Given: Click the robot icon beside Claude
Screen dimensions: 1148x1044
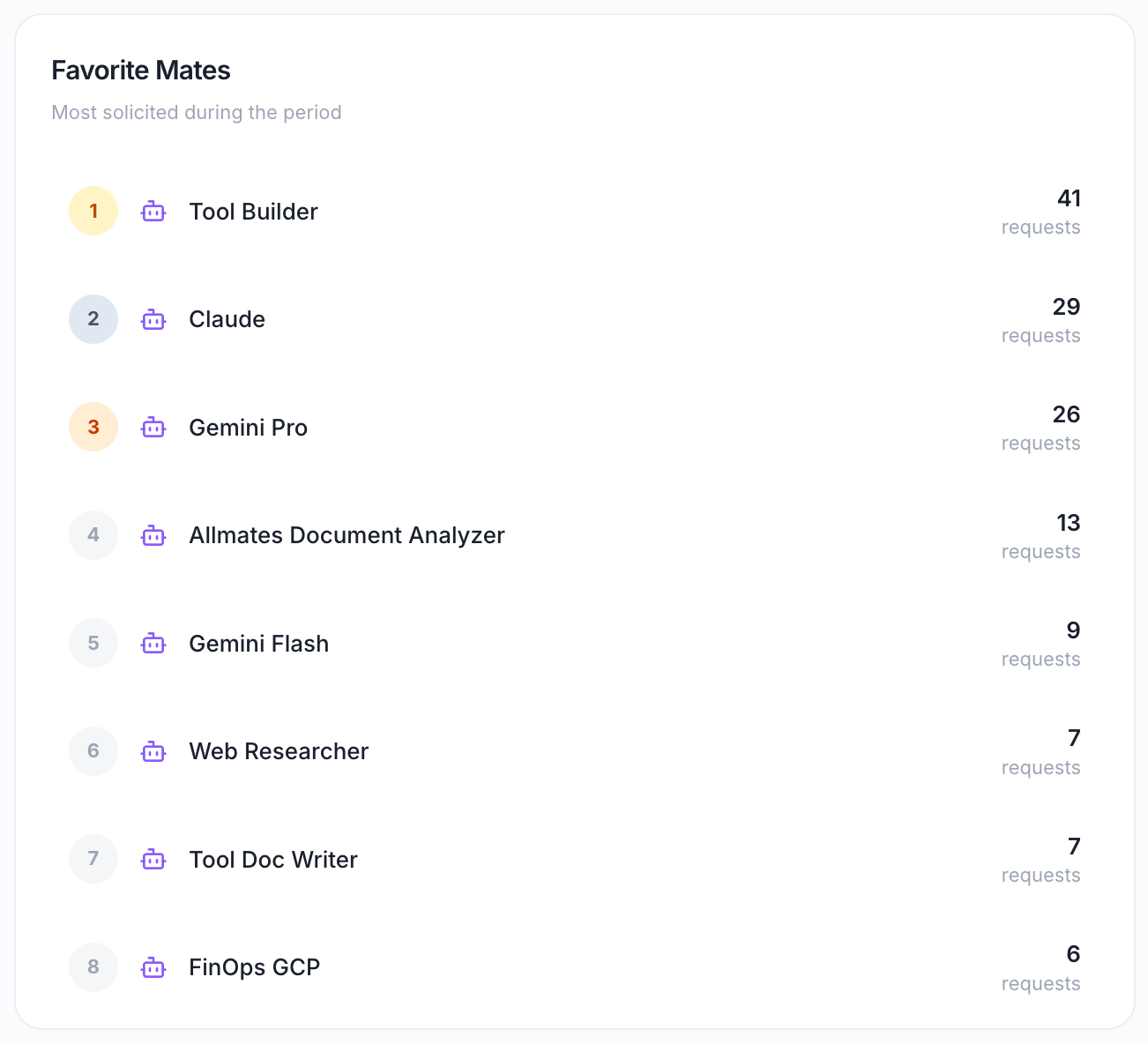Looking at the screenshot, I should [153, 319].
